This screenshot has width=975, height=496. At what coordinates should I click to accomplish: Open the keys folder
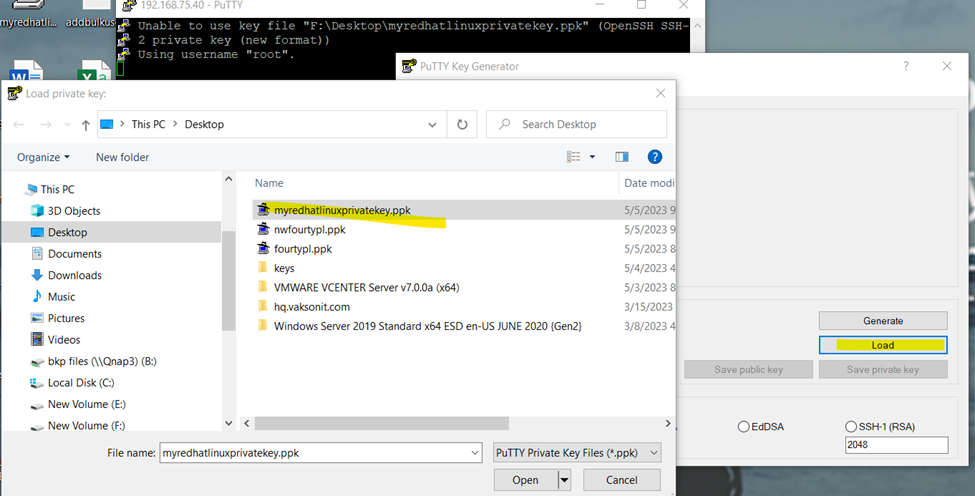point(283,268)
